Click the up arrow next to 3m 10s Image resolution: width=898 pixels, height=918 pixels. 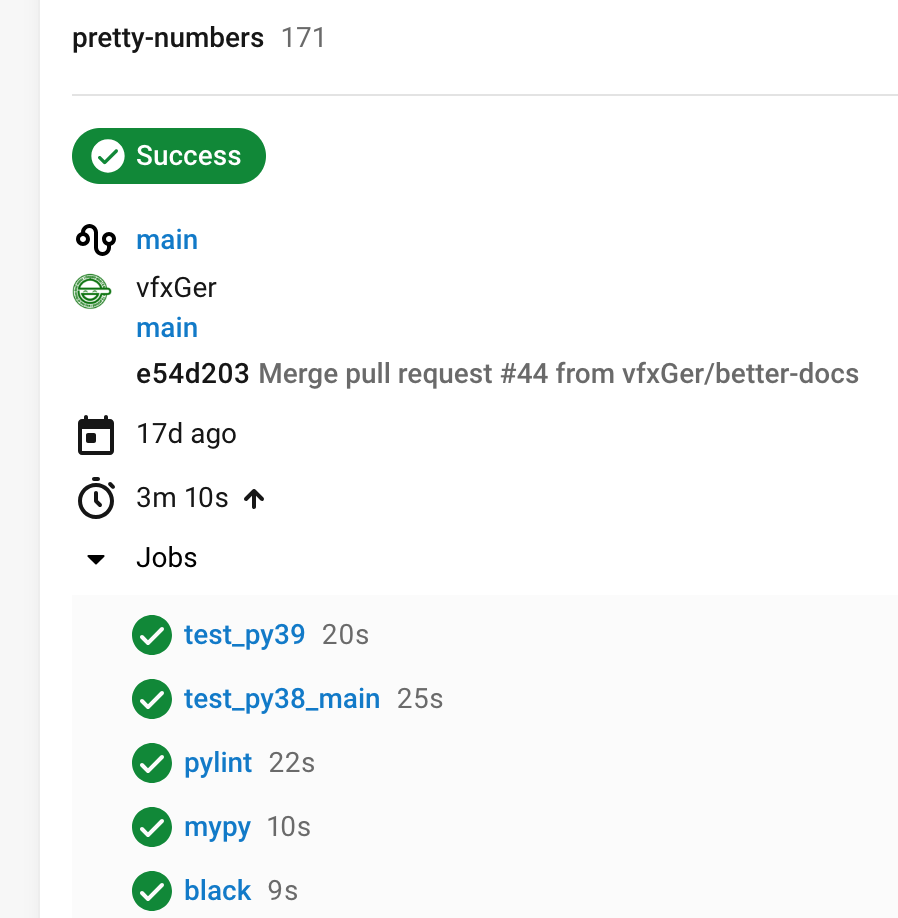pyautogui.click(x=254, y=498)
